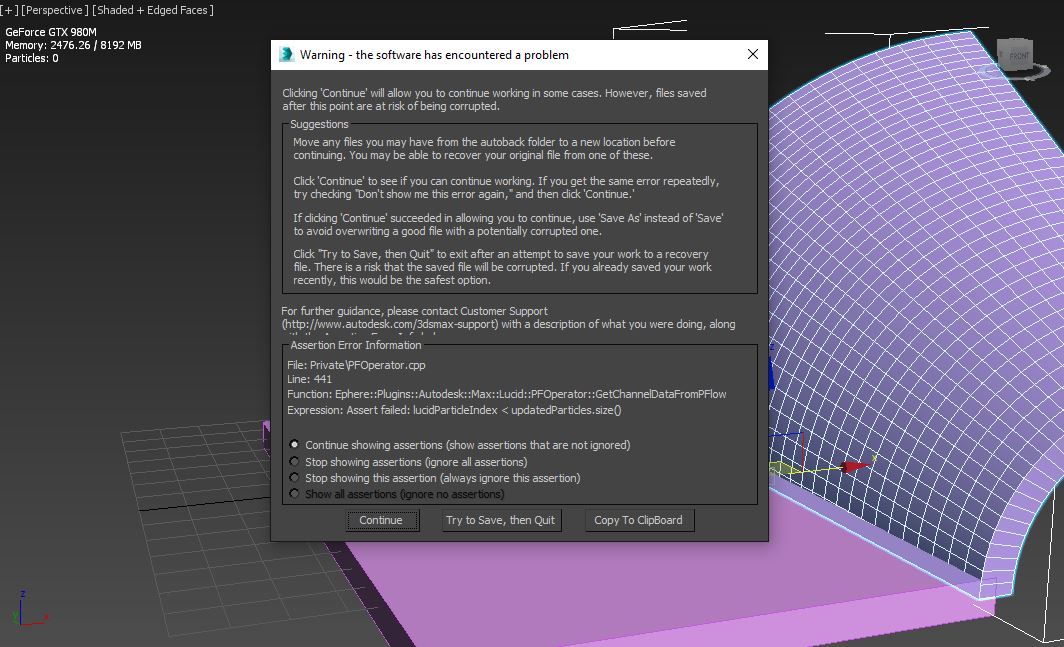This screenshot has width=1064, height=647.
Task: Click the ViewCube Front face
Action: pos(1018,56)
